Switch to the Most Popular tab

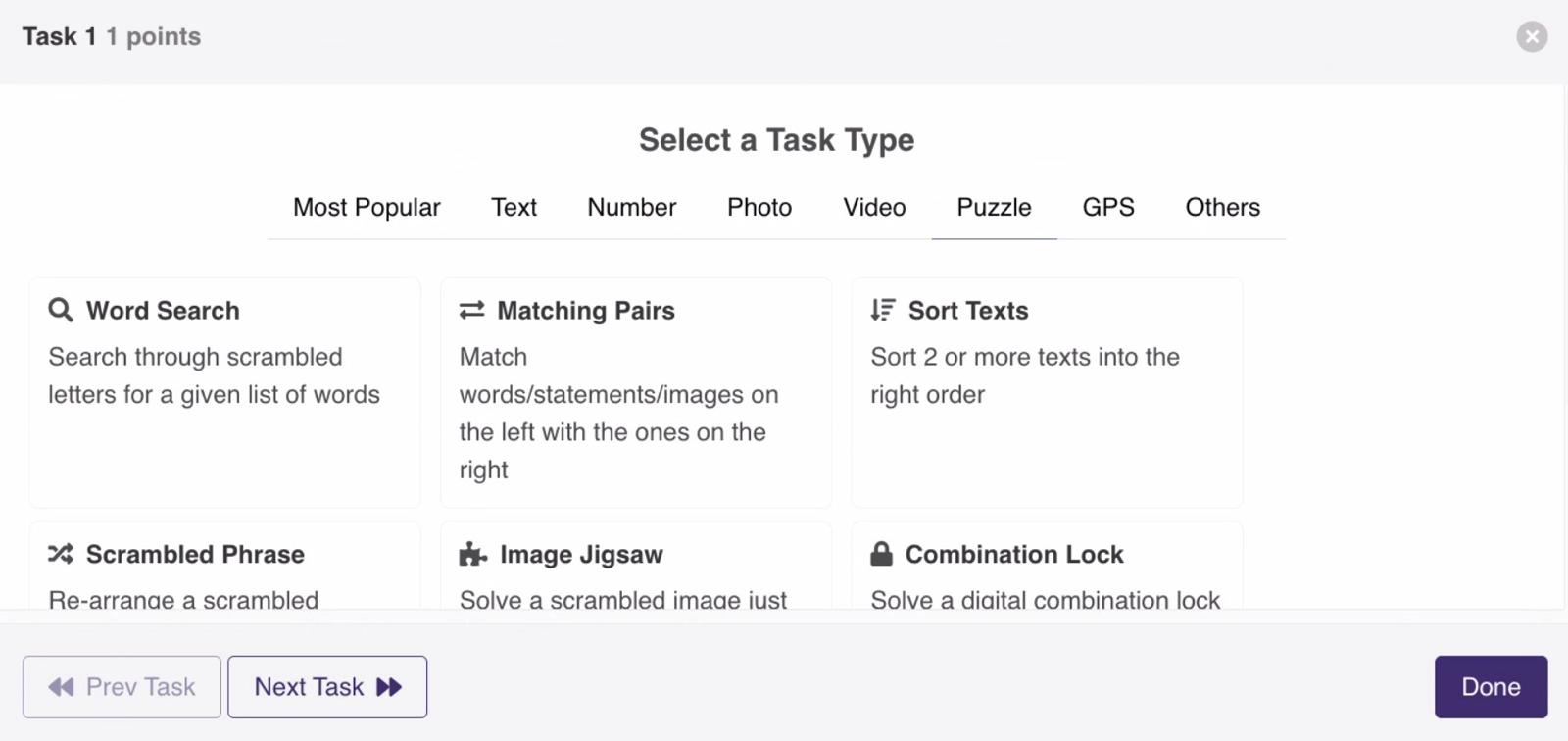367,207
